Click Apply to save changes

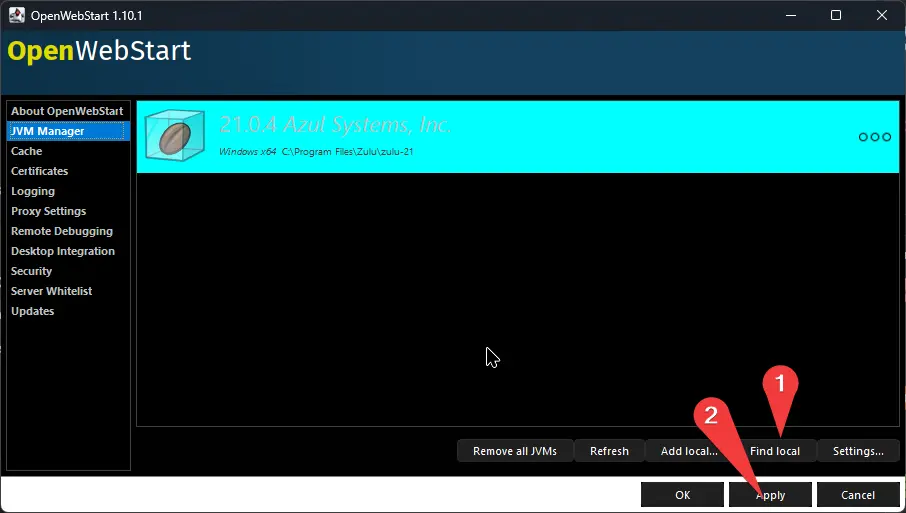pos(770,495)
